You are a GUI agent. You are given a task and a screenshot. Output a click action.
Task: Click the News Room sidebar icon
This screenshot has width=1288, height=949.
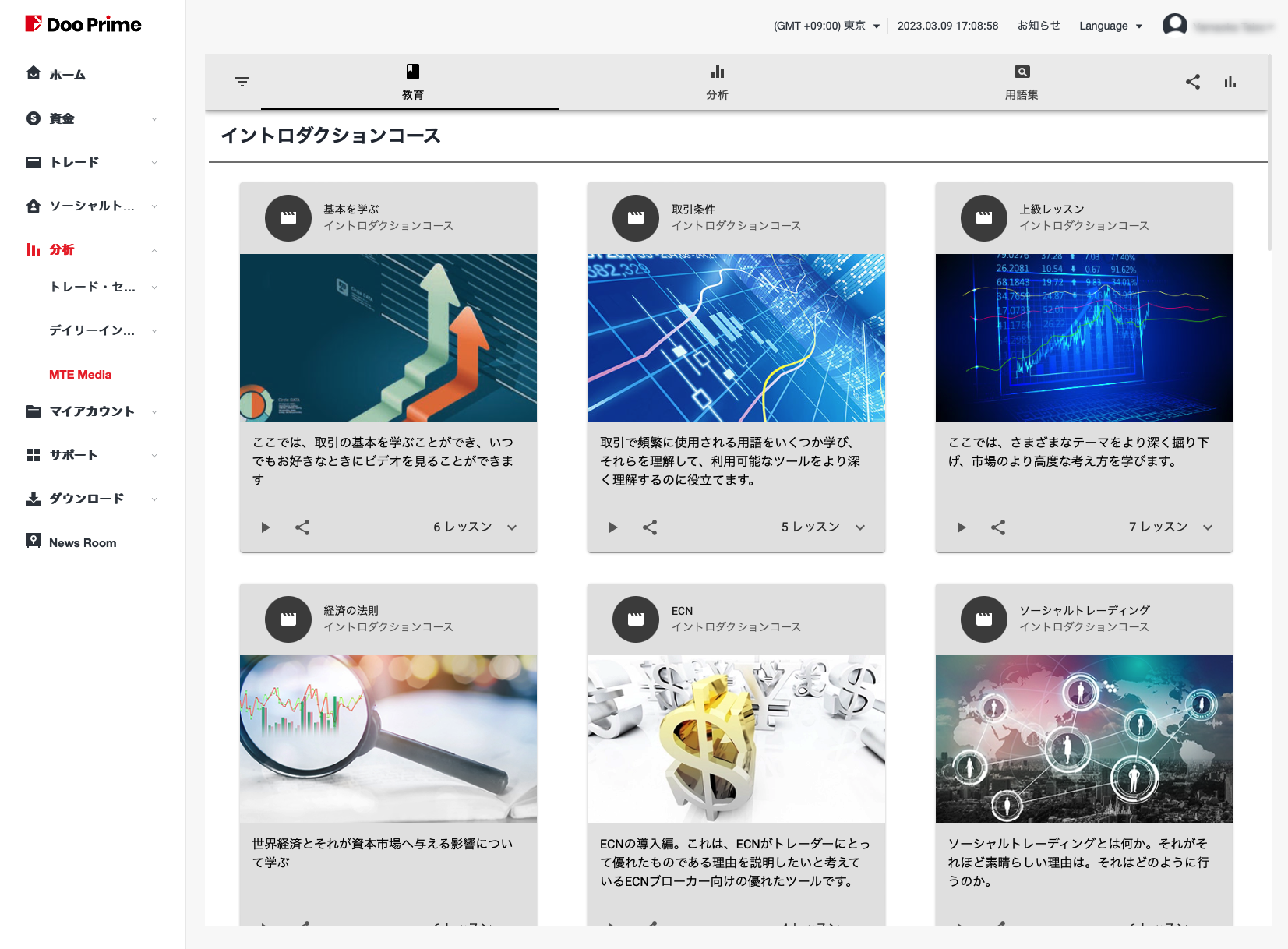[34, 541]
